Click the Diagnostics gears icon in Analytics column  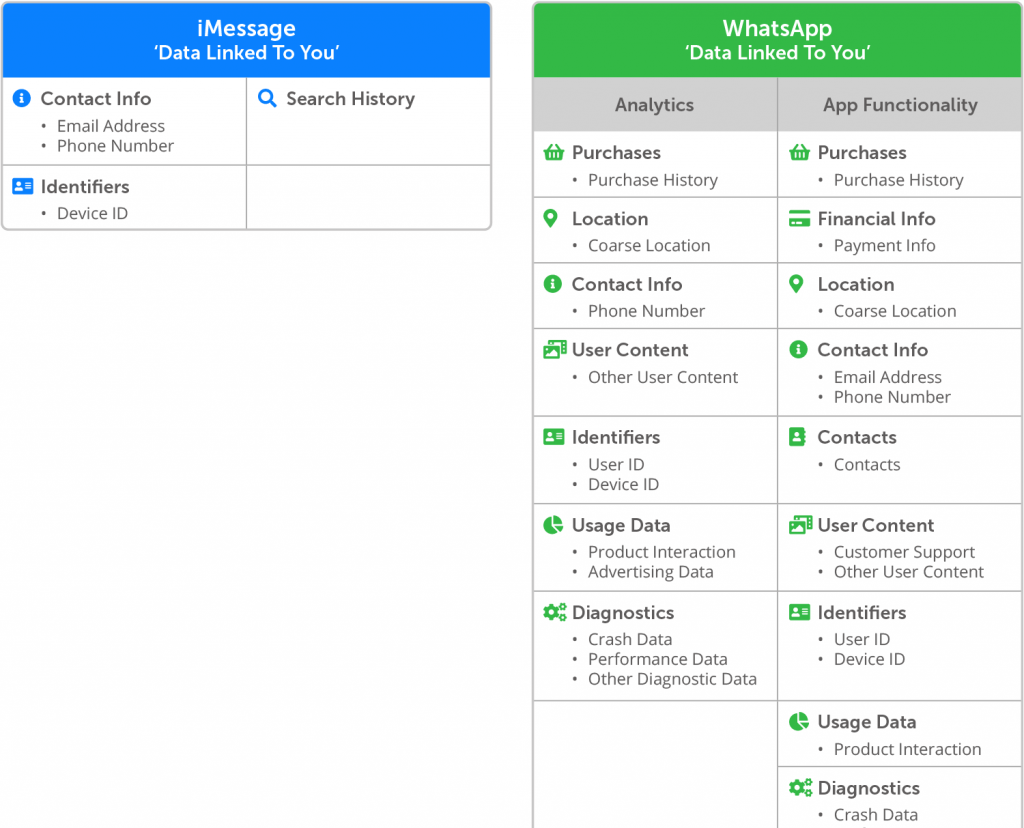[554, 612]
